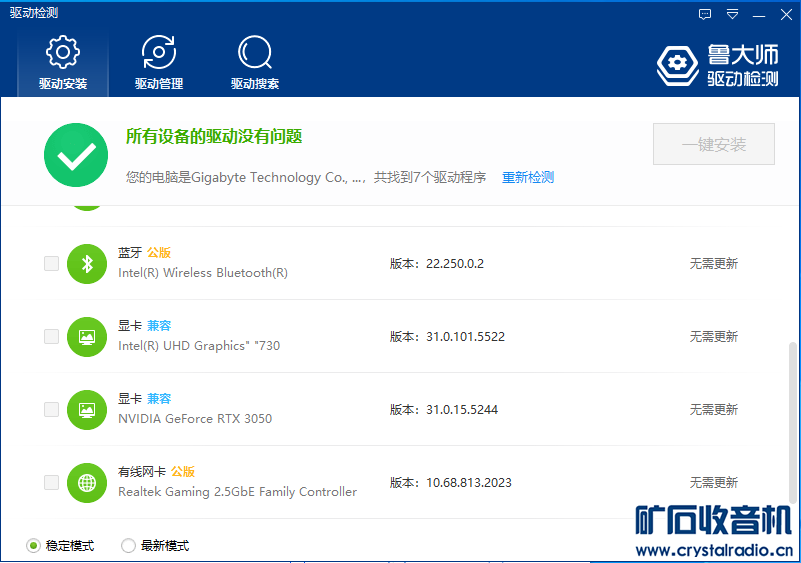Click the NVIDIA RTX 3050 display icon
The image size is (801, 563).
(x=87, y=410)
